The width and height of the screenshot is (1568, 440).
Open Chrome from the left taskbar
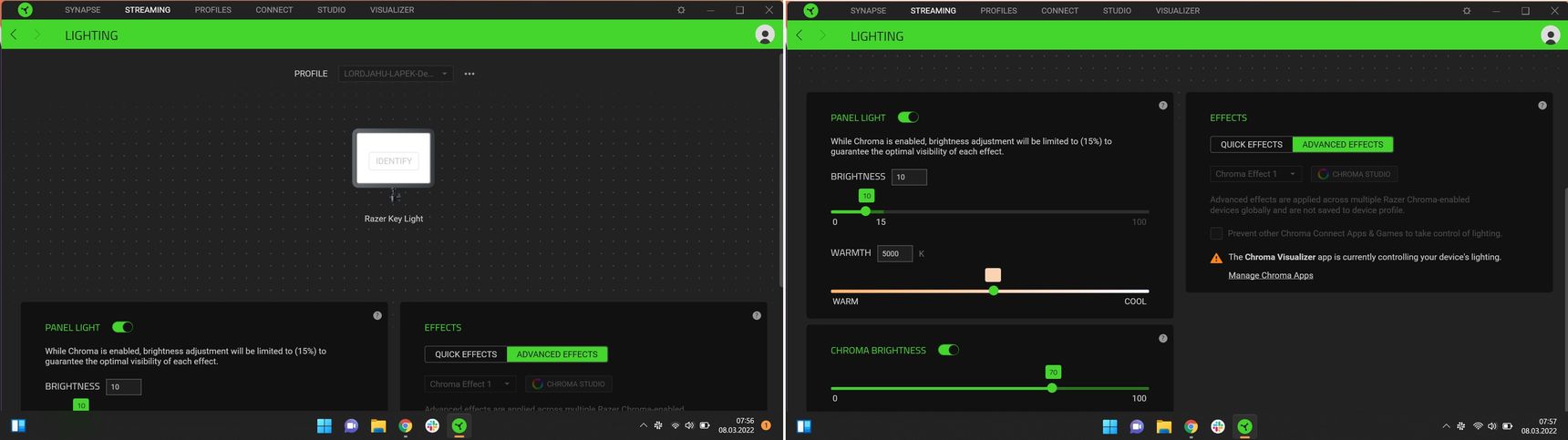click(x=406, y=425)
